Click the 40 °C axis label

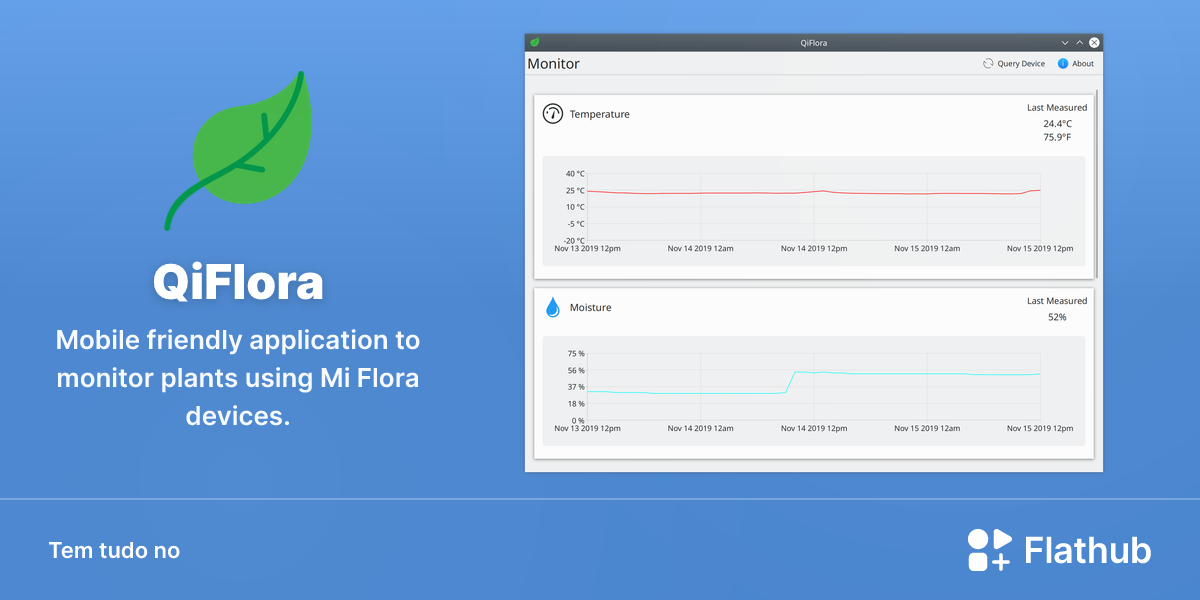[575, 173]
